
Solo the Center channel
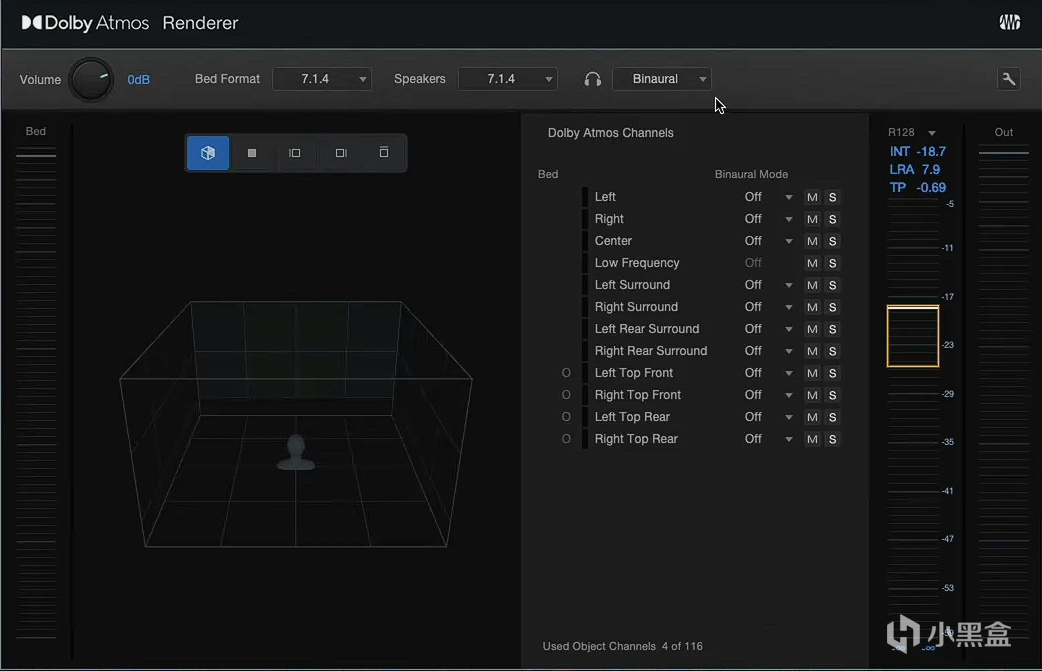(832, 241)
